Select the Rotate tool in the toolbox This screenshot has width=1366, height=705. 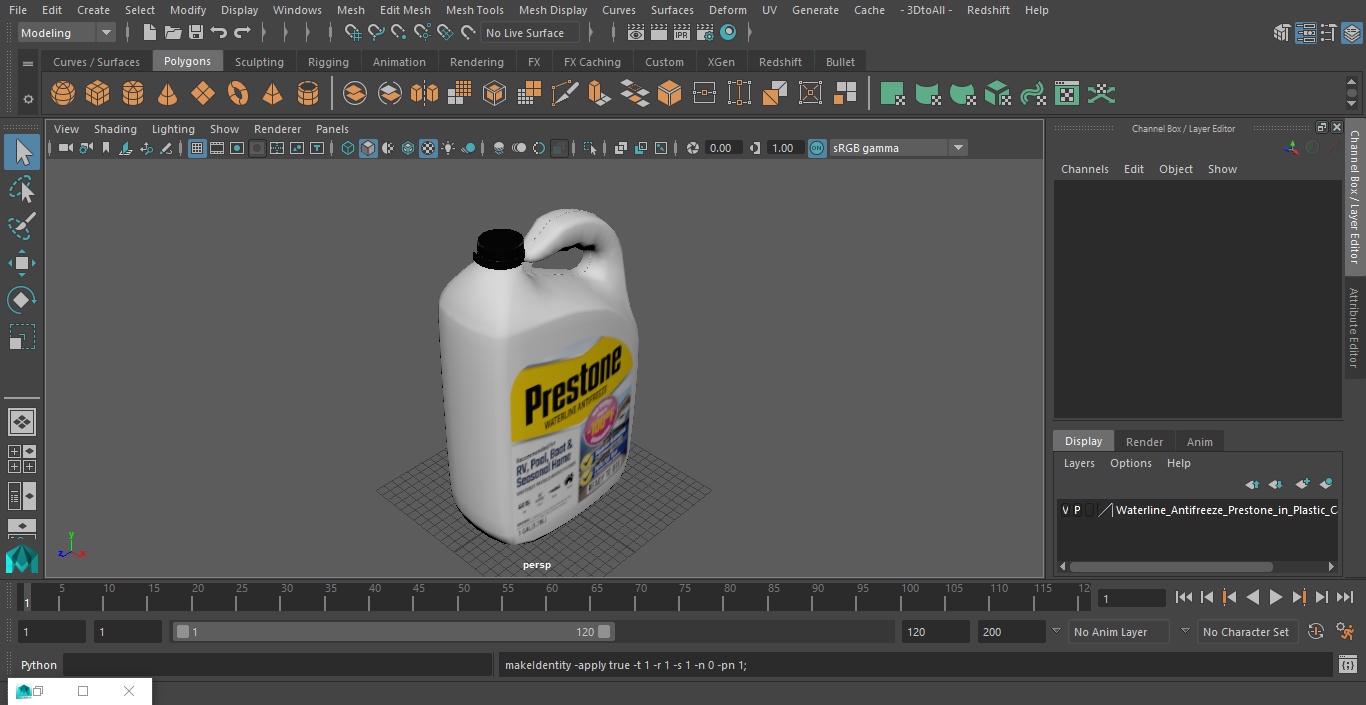pyautogui.click(x=21, y=300)
